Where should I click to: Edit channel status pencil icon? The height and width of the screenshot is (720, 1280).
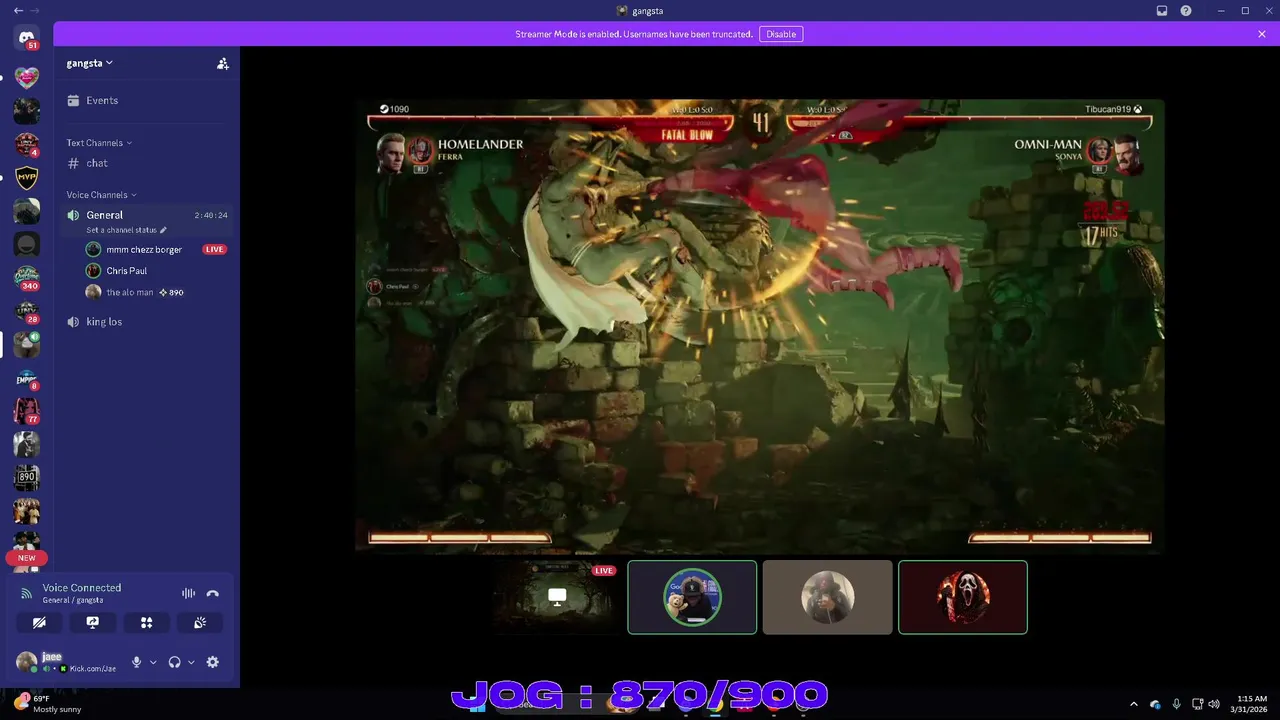tap(163, 230)
